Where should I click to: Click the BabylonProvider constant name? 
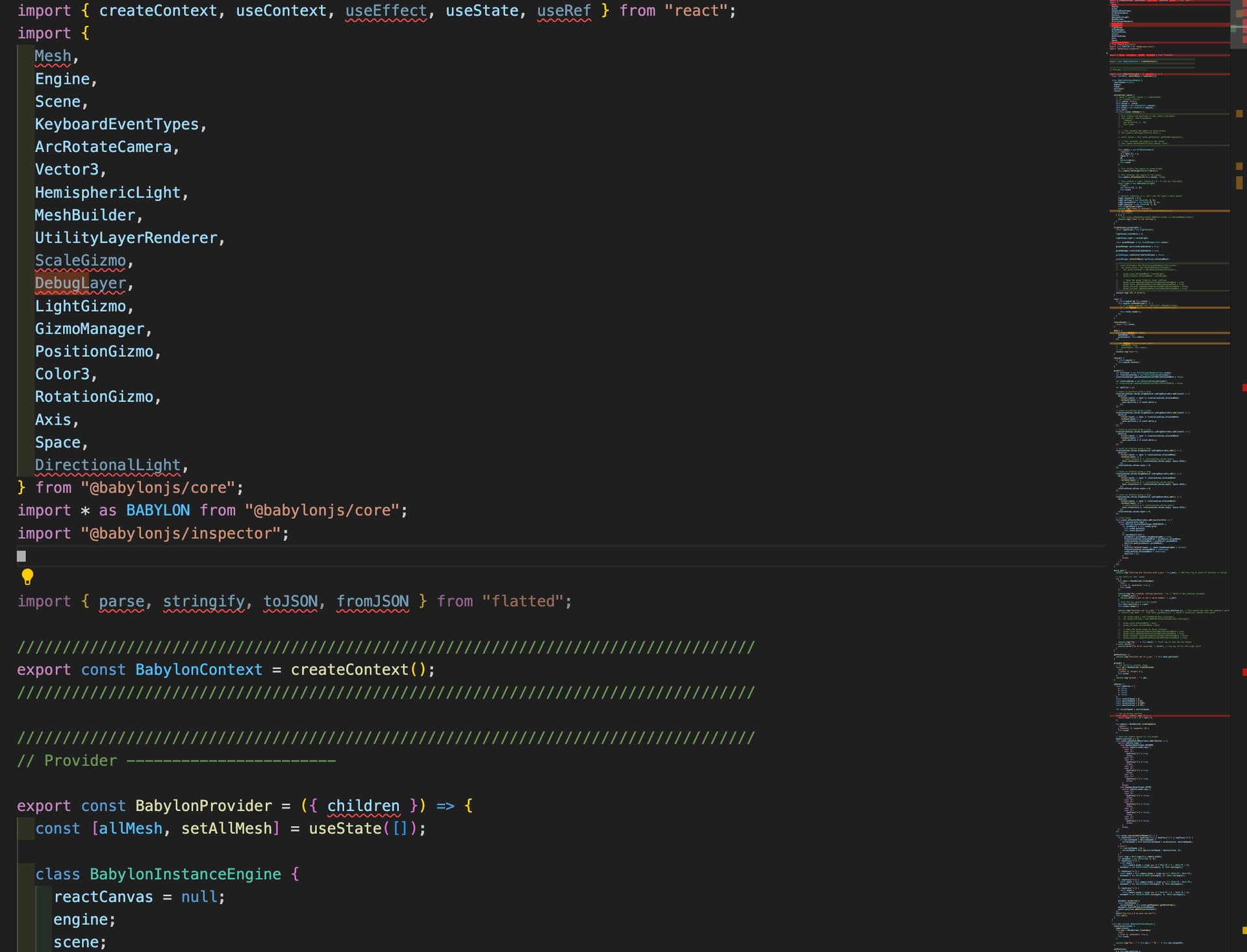click(x=203, y=806)
